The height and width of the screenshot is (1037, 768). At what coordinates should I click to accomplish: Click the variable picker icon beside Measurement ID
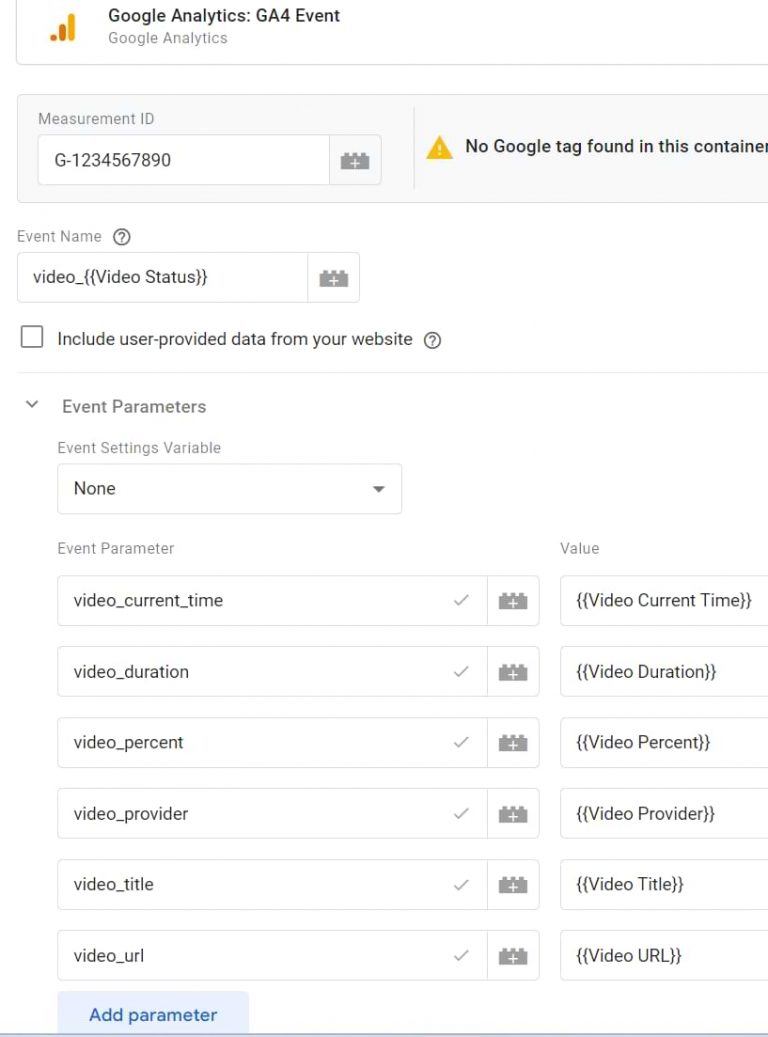(355, 160)
